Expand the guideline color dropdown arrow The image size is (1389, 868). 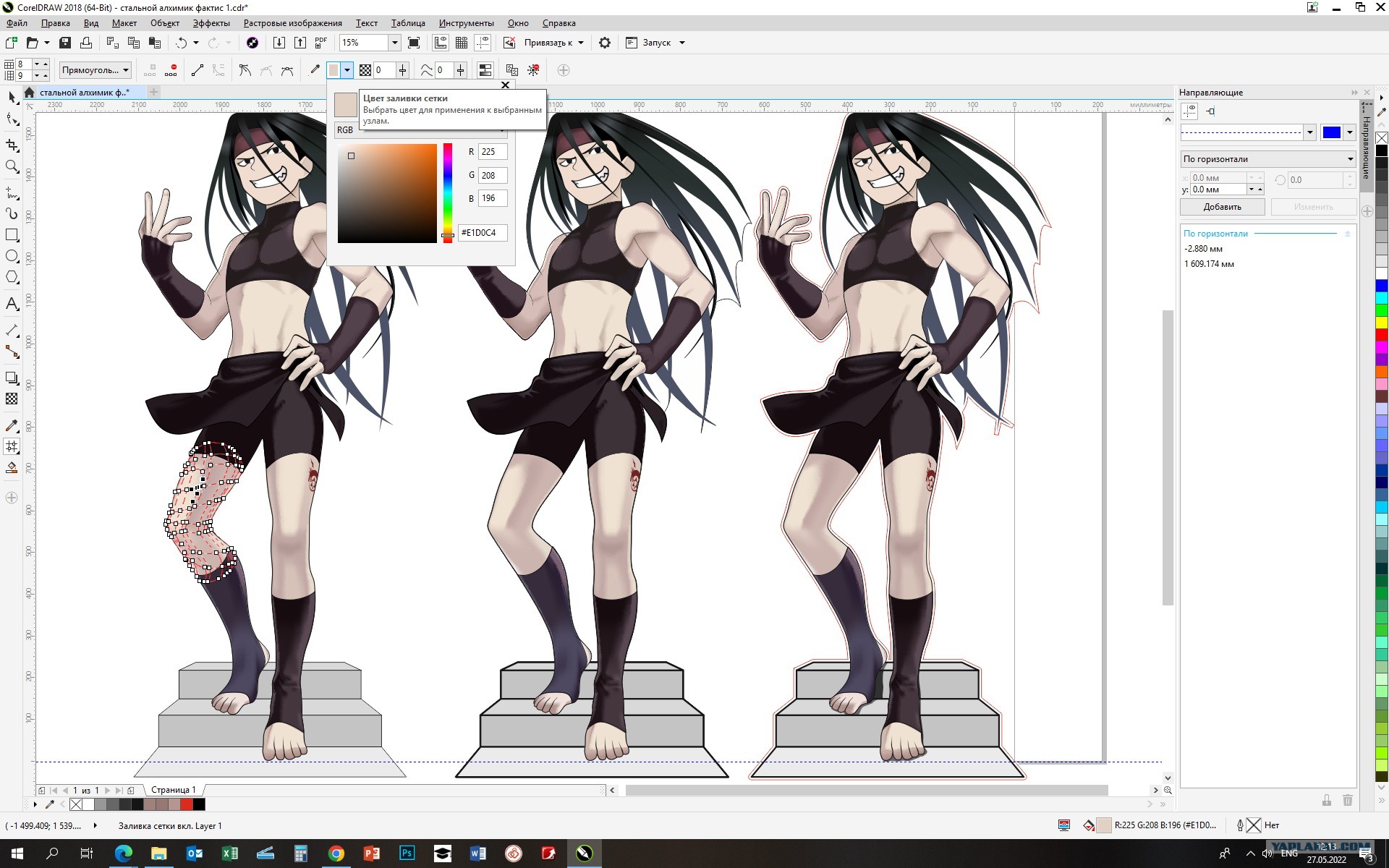tap(1350, 132)
